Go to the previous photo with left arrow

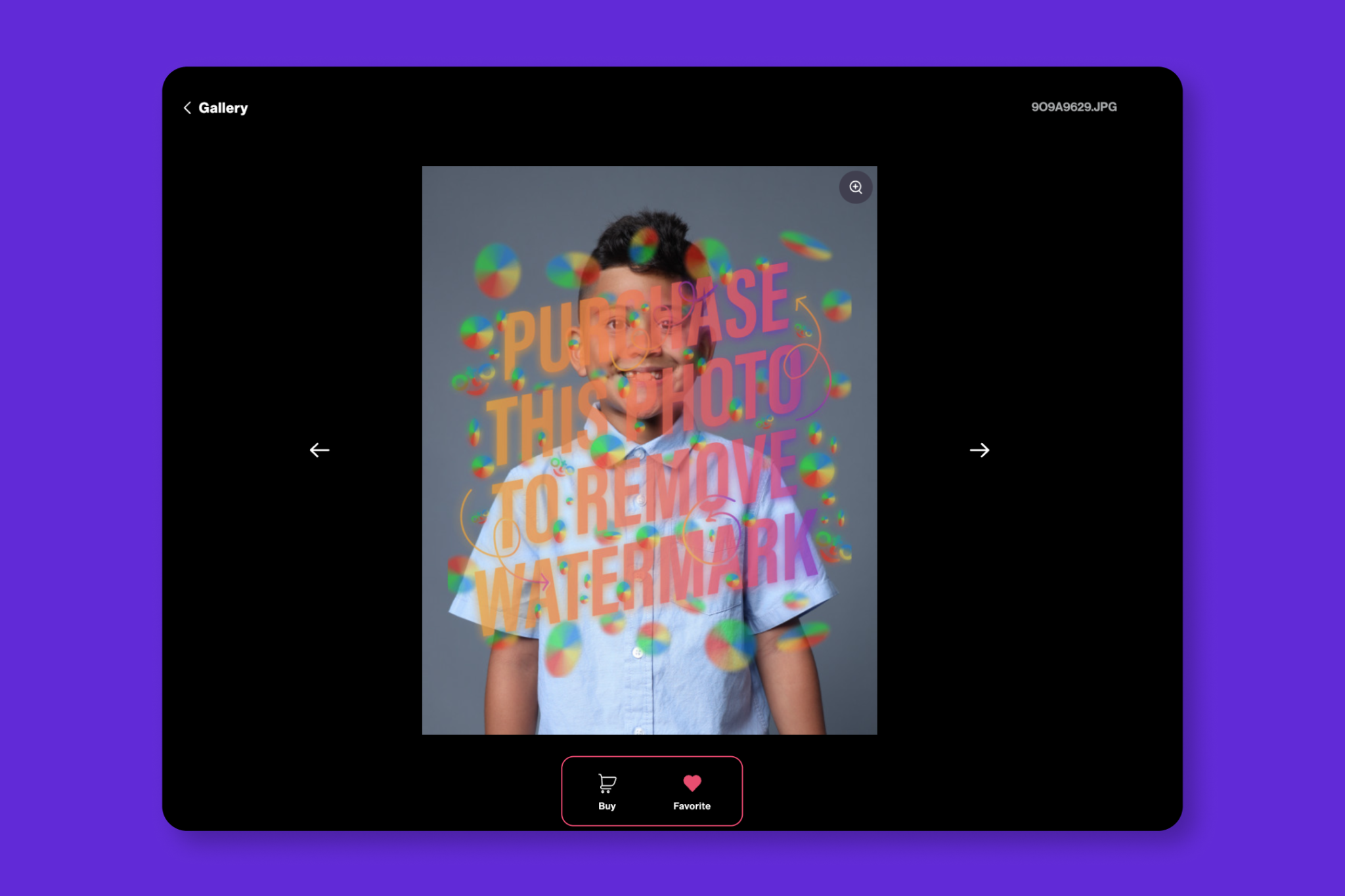(x=319, y=450)
